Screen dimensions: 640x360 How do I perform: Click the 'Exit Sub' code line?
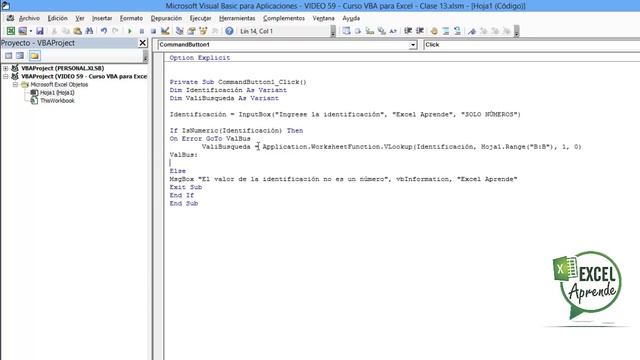click(186, 187)
